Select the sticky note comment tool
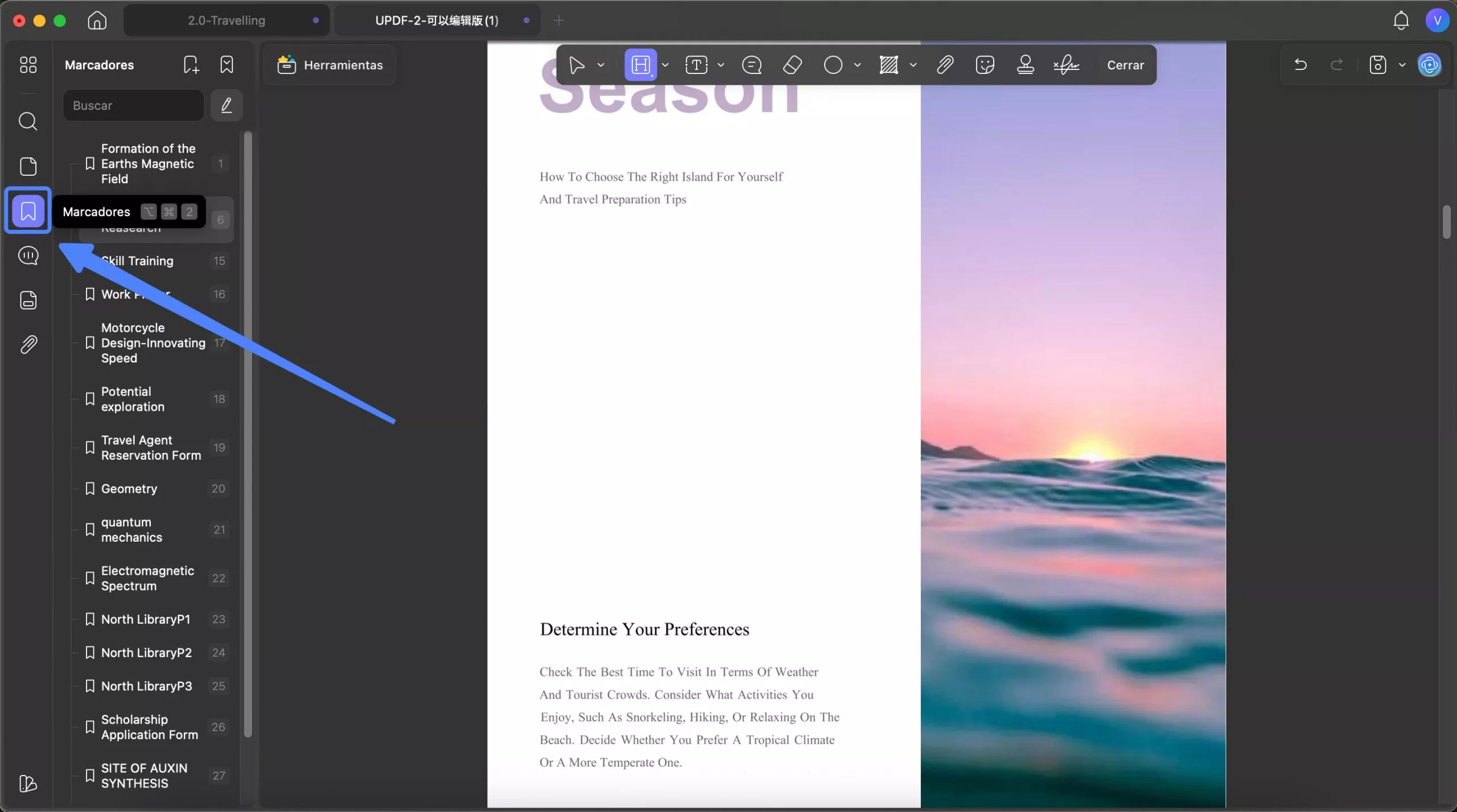Image resolution: width=1457 pixels, height=812 pixels. [752, 65]
